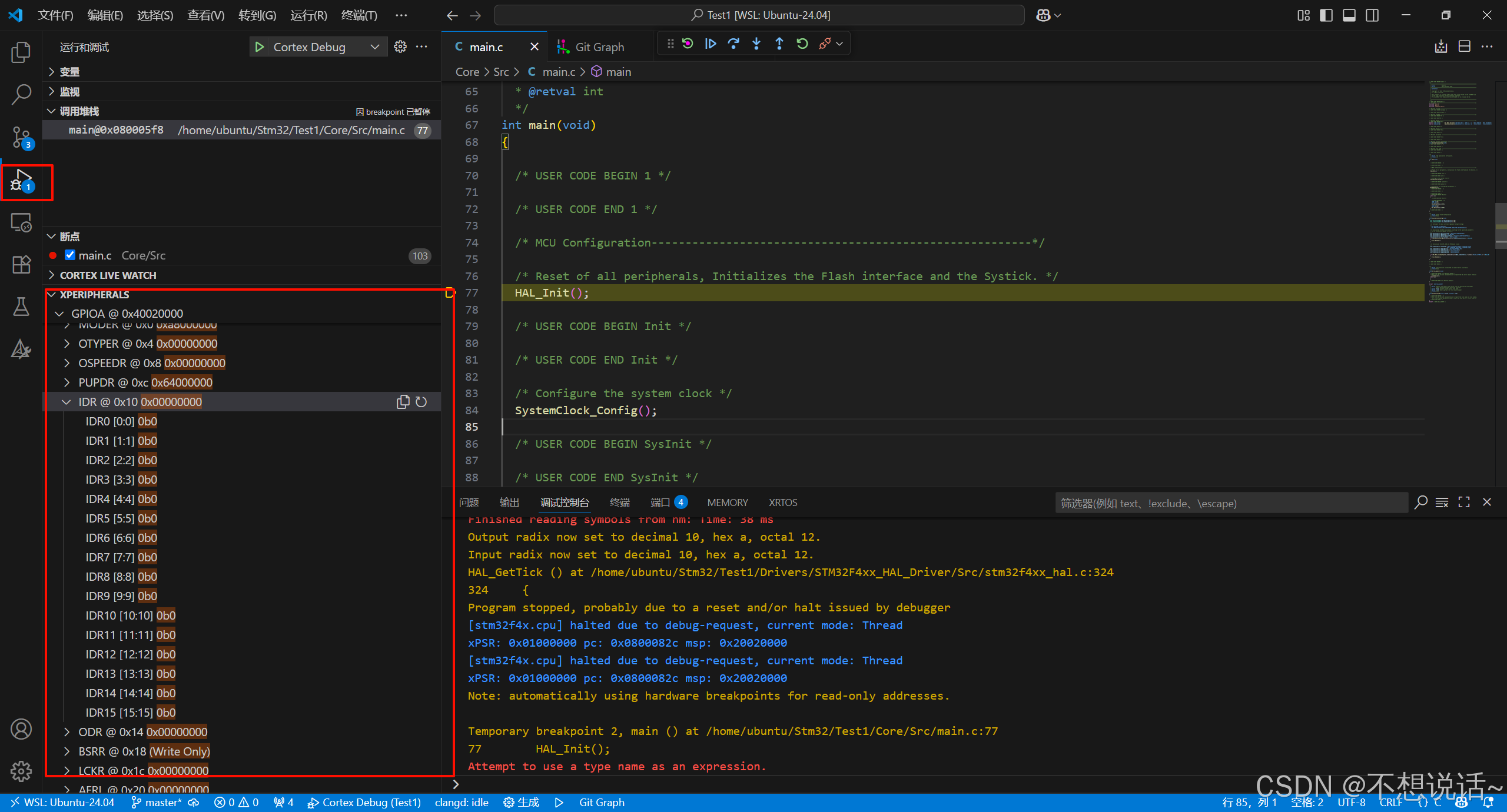Click Step Out on the debug toolbar
Screen dimensions: 1507x812
tap(778, 43)
